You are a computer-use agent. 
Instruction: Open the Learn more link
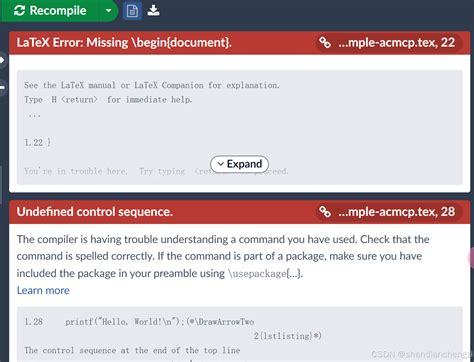click(43, 290)
